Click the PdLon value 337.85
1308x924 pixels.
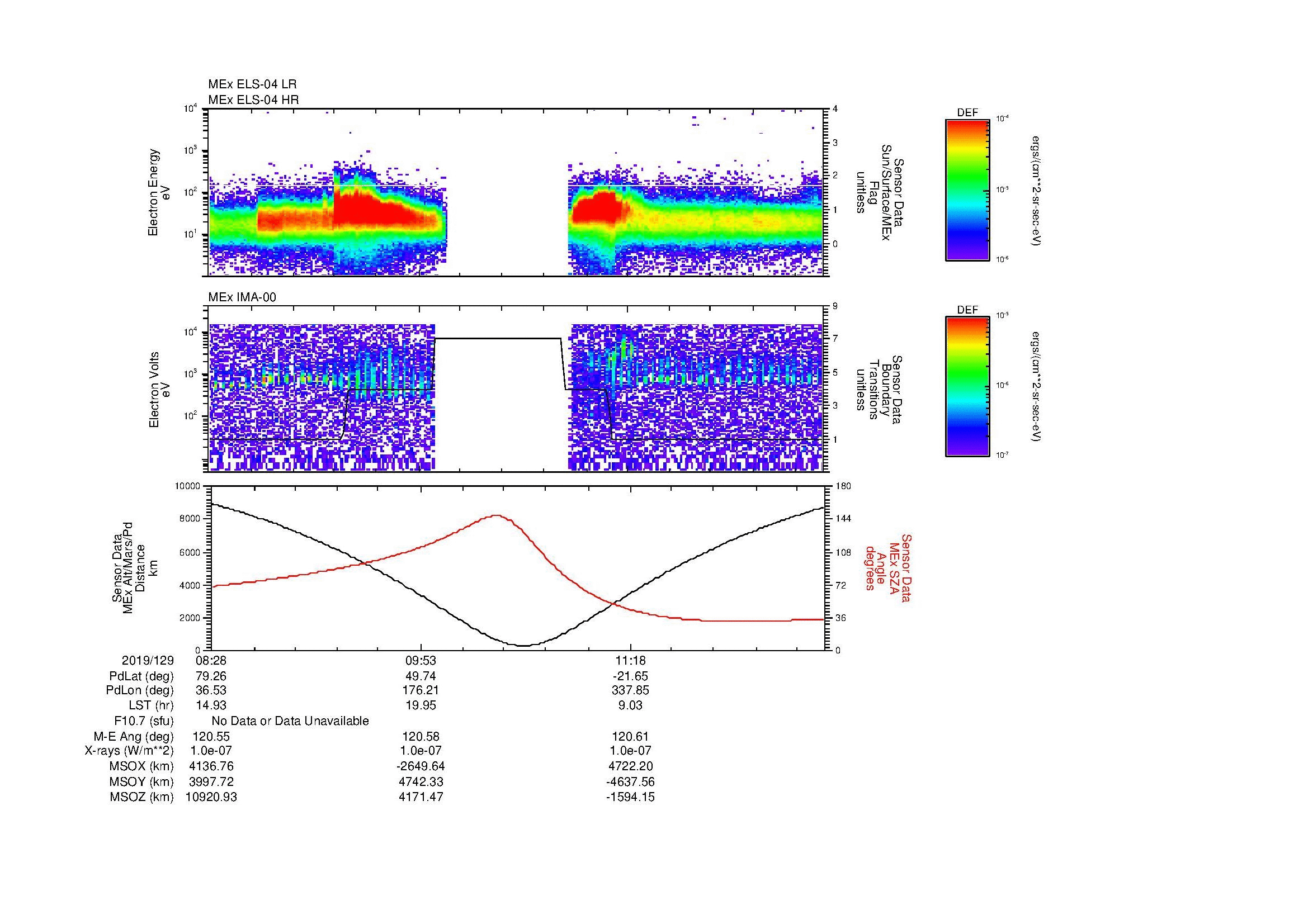coord(630,690)
